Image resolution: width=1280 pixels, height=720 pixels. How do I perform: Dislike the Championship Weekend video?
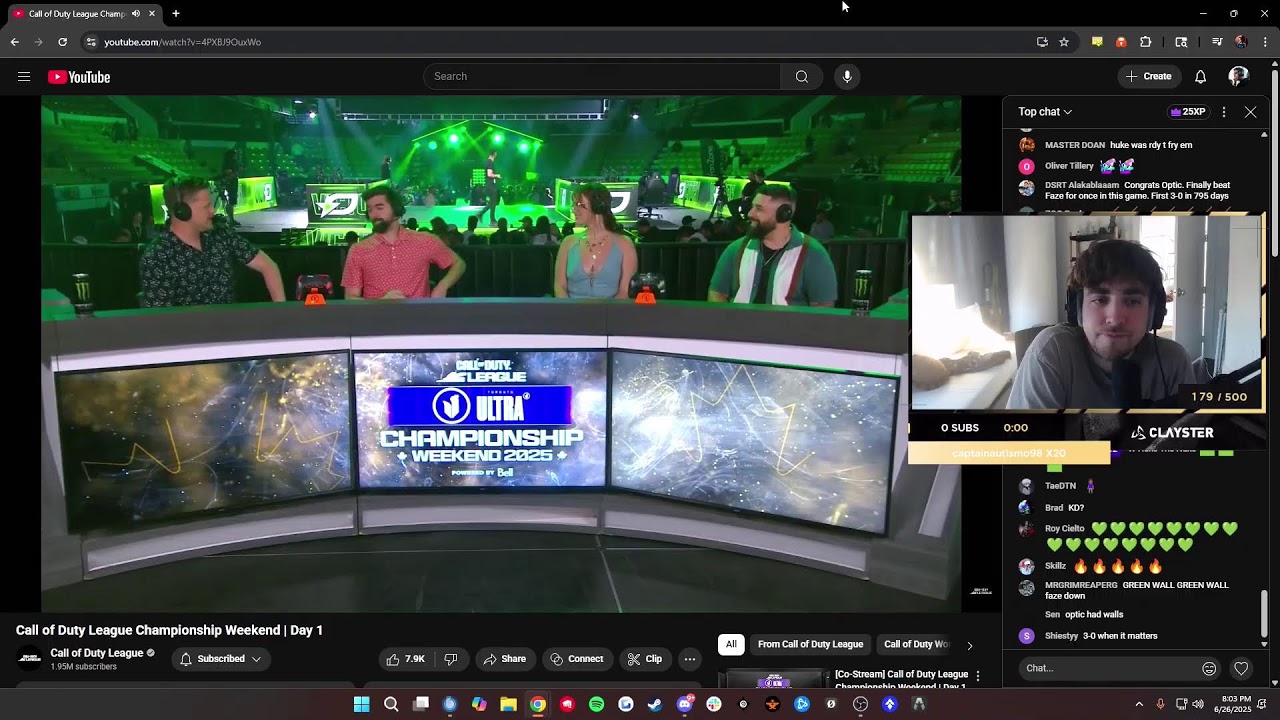click(x=451, y=659)
